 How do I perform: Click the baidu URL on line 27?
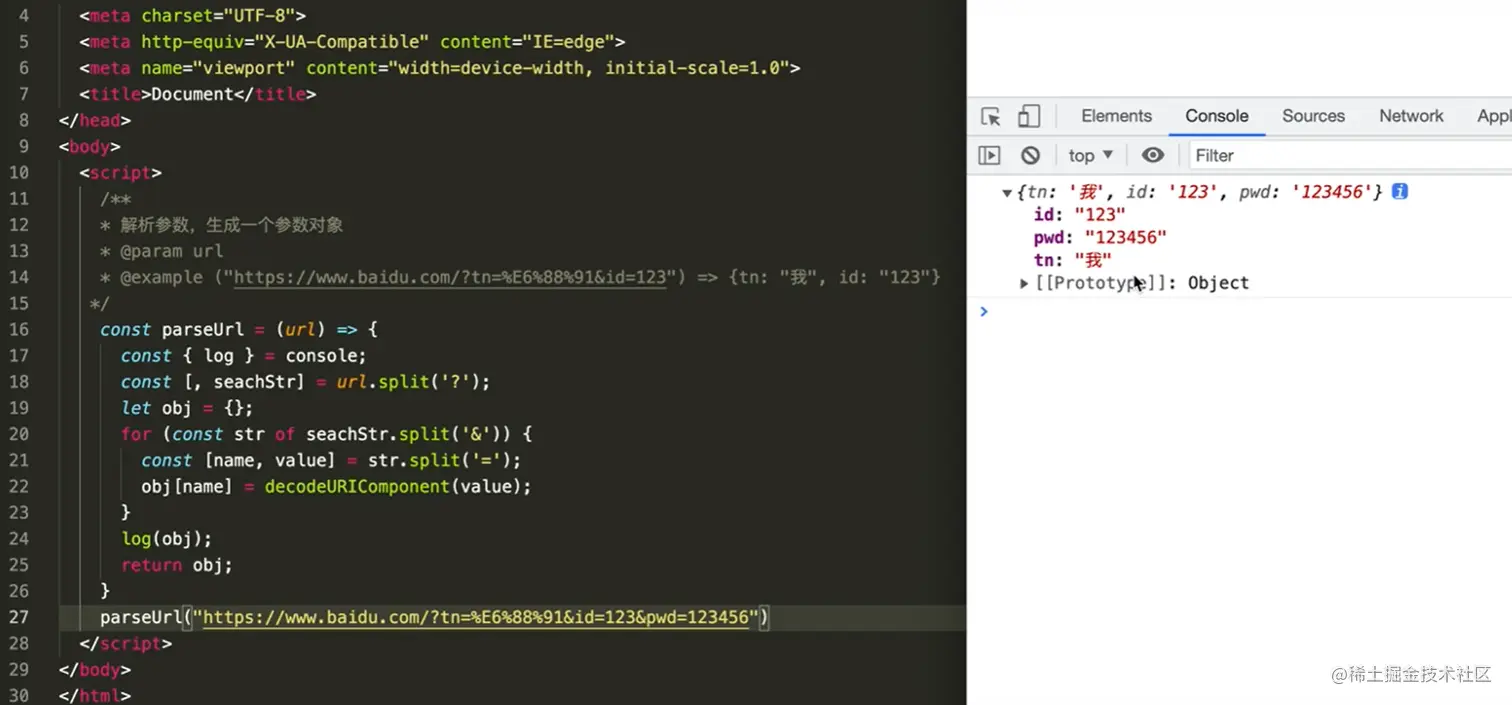(476, 617)
